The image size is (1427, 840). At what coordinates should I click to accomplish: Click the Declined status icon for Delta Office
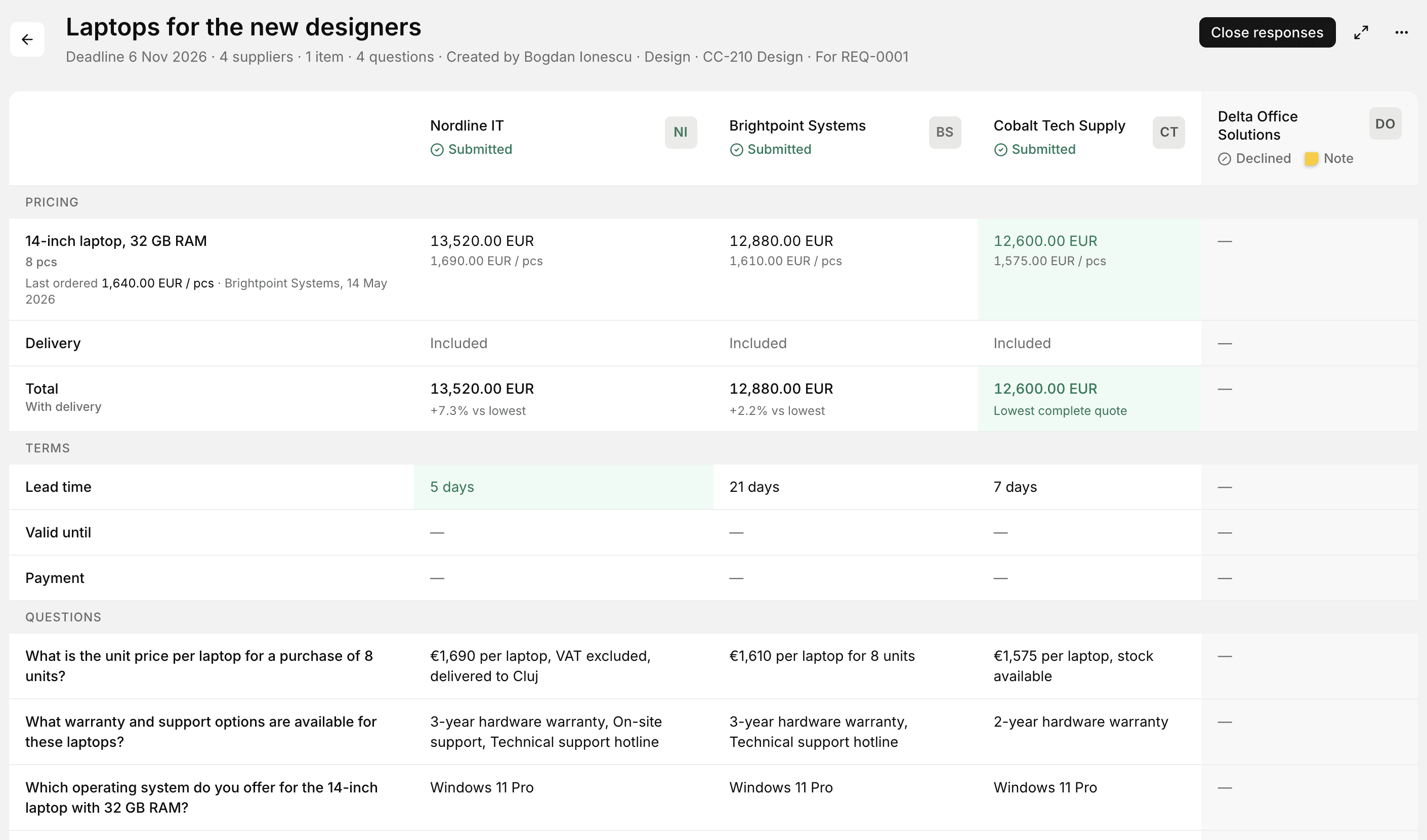[1224, 159]
